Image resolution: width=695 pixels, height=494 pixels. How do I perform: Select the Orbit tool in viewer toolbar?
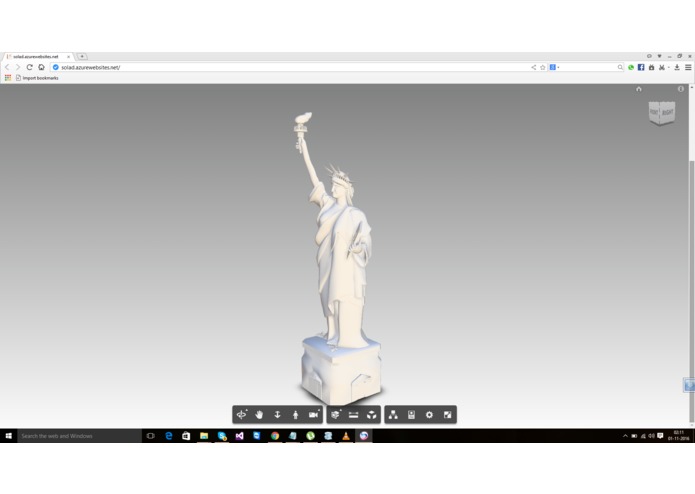(x=242, y=415)
